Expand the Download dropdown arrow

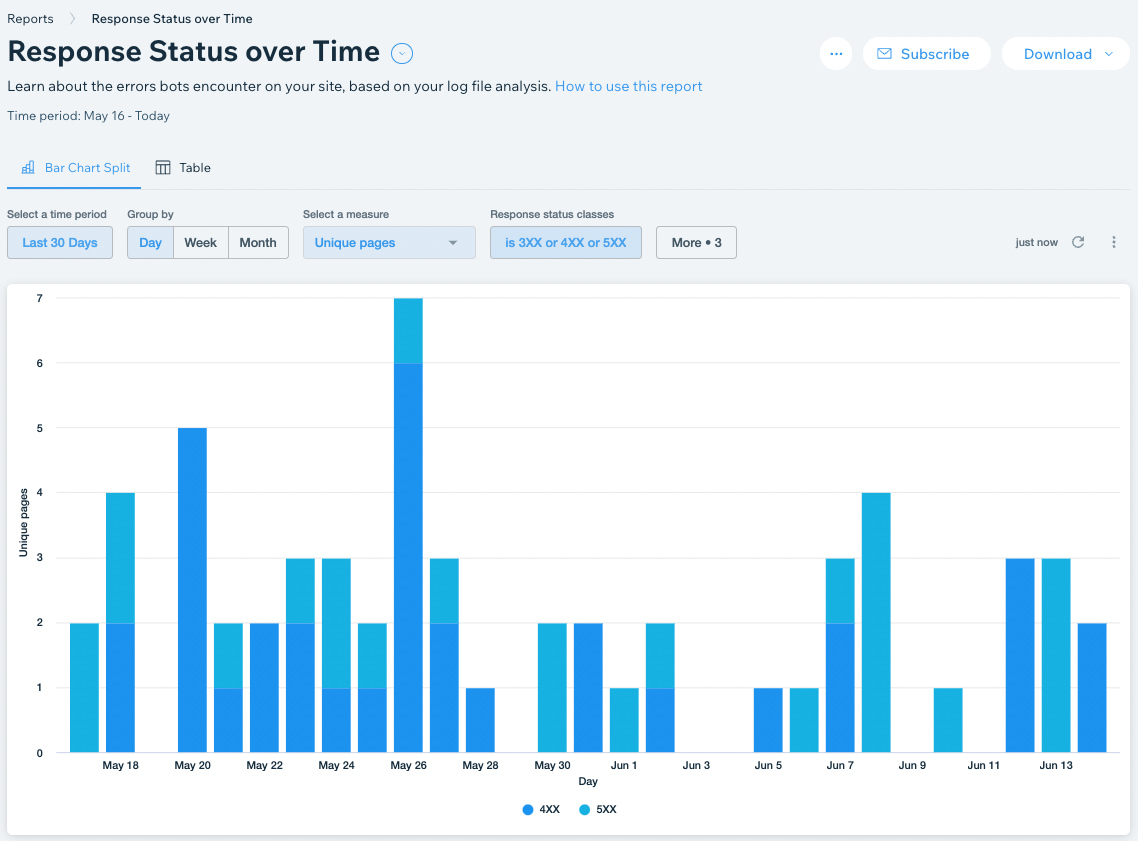pos(1109,54)
